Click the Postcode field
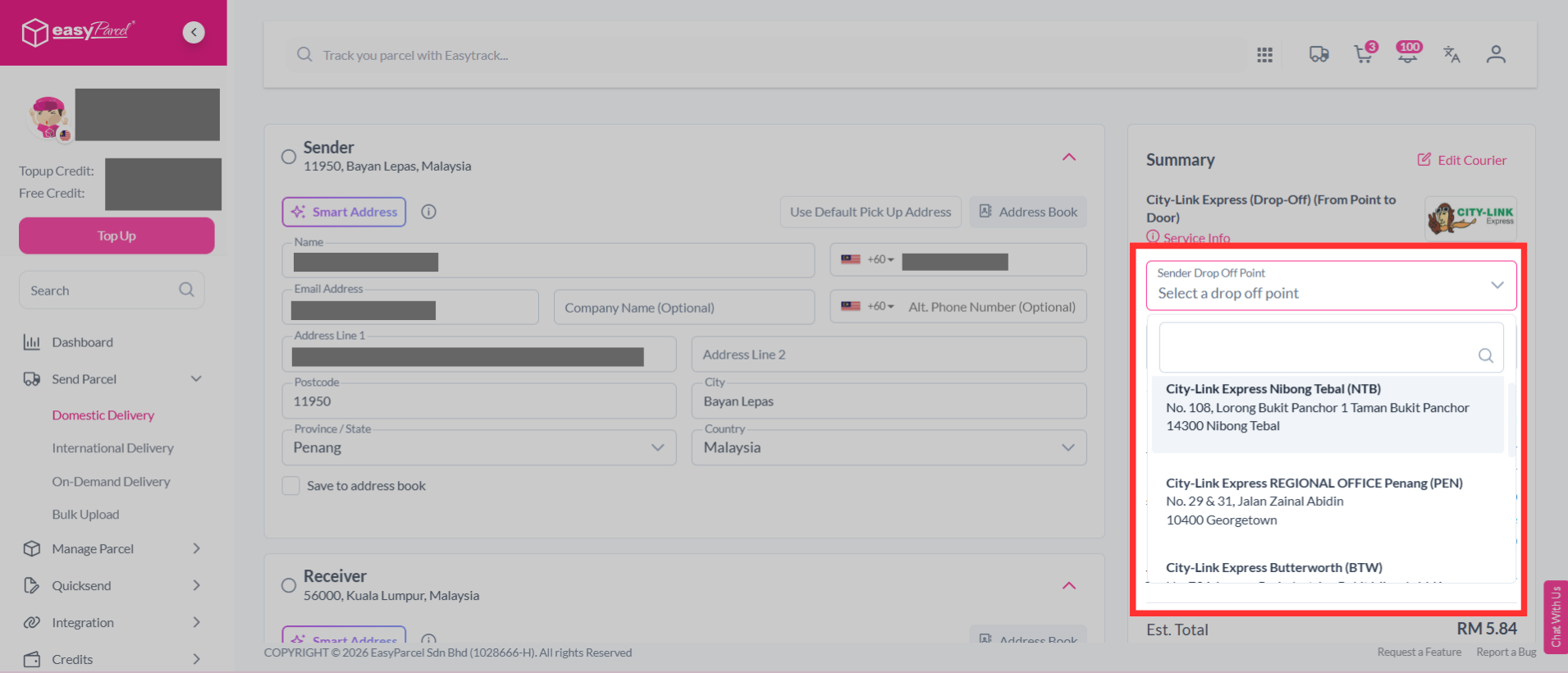 pyautogui.click(x=479, y=401)
